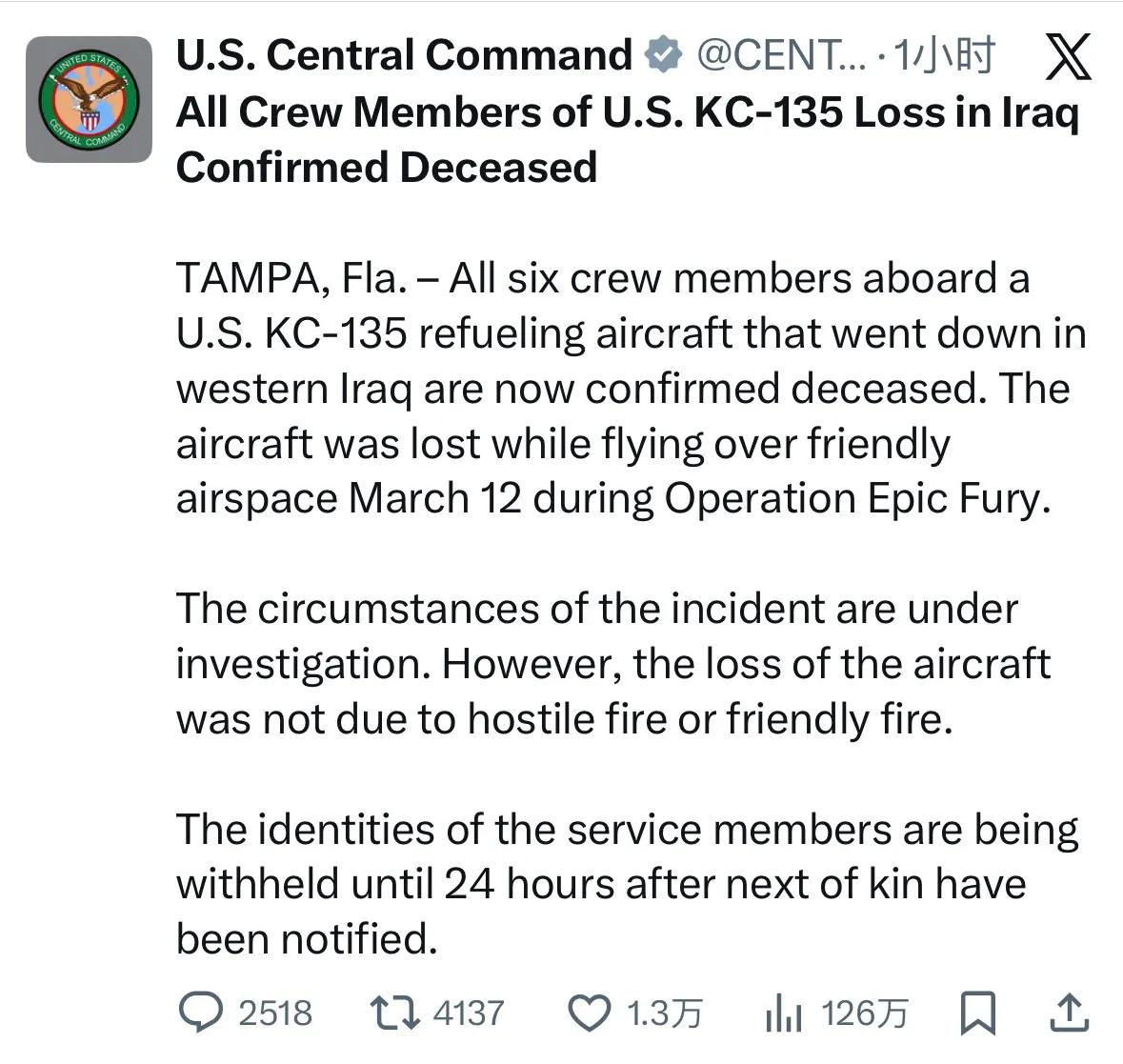Click the X logo icon
The height and width of the screenshot is (1064, 1123).
click(x=1069, y=57)
